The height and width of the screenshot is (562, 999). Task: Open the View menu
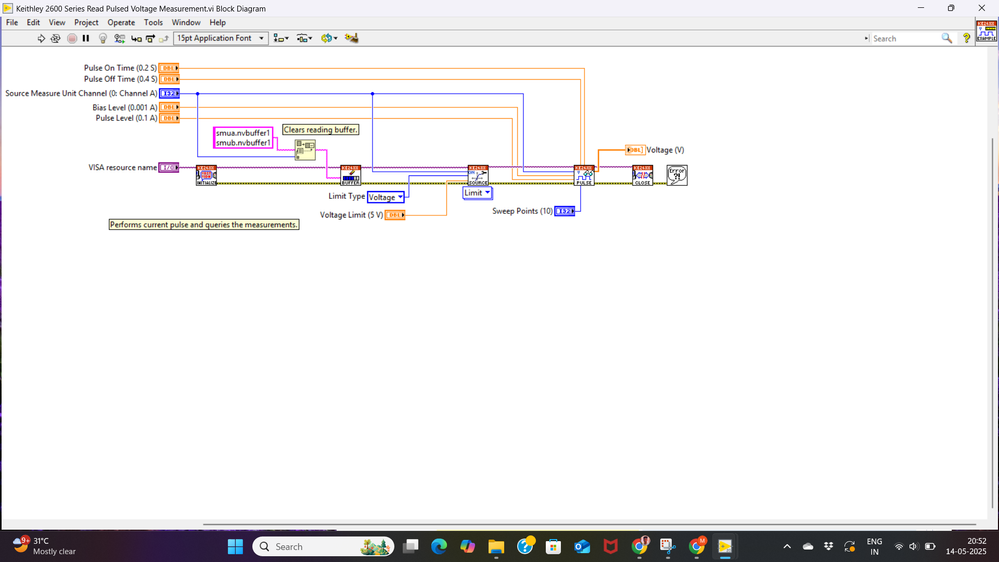click(x=57, y=22)
